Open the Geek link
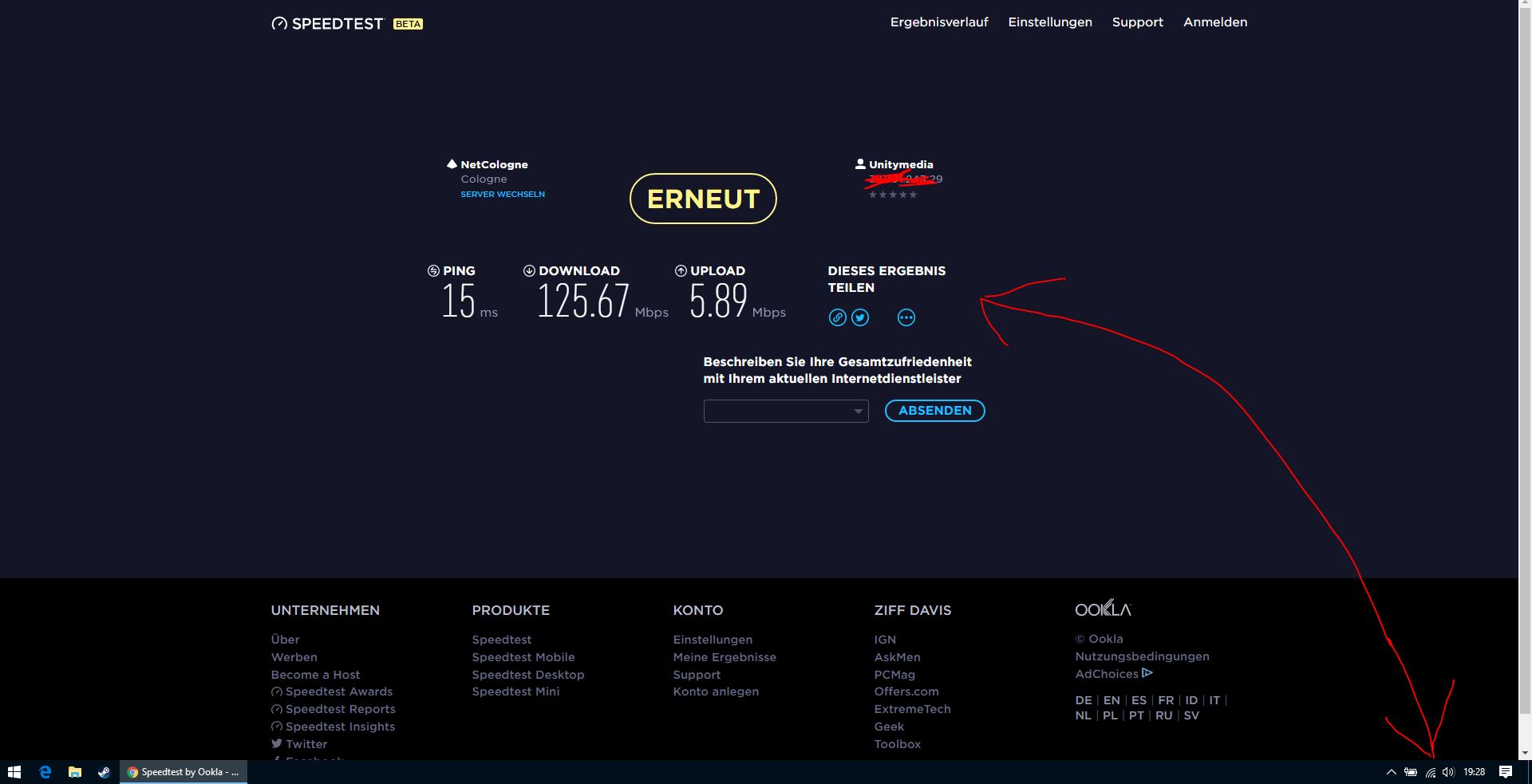1532x784 pixels. tap(889, 727)
